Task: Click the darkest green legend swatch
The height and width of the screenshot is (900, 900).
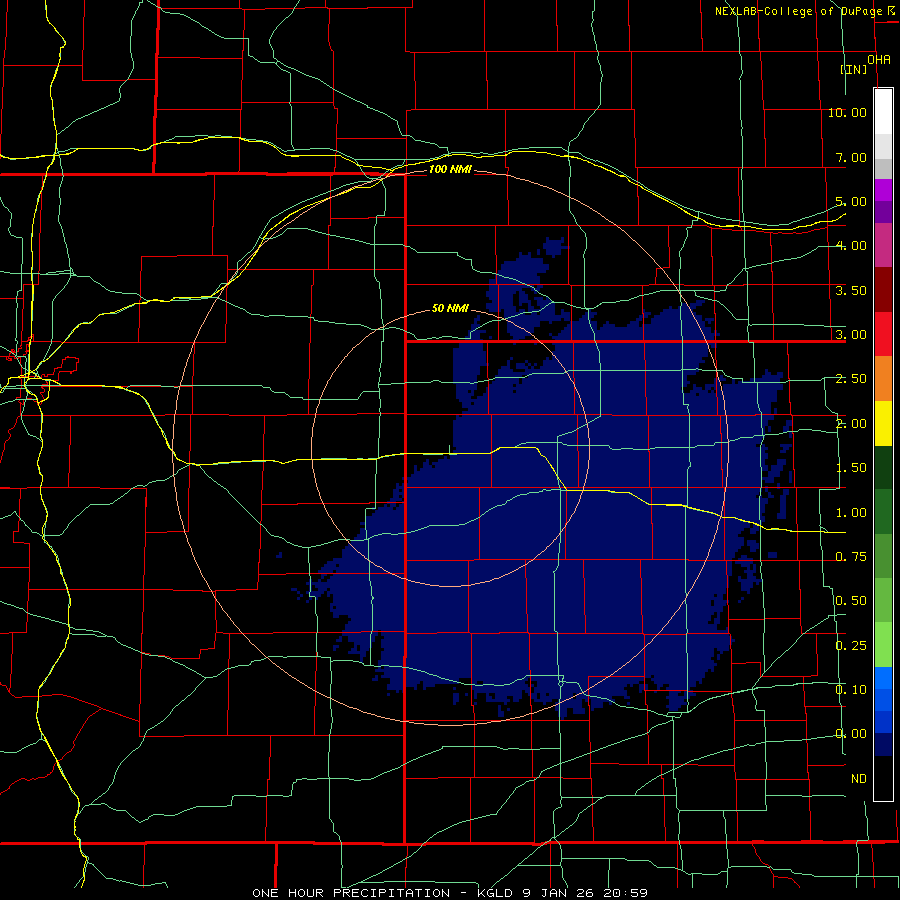Action: coord(883,468)
